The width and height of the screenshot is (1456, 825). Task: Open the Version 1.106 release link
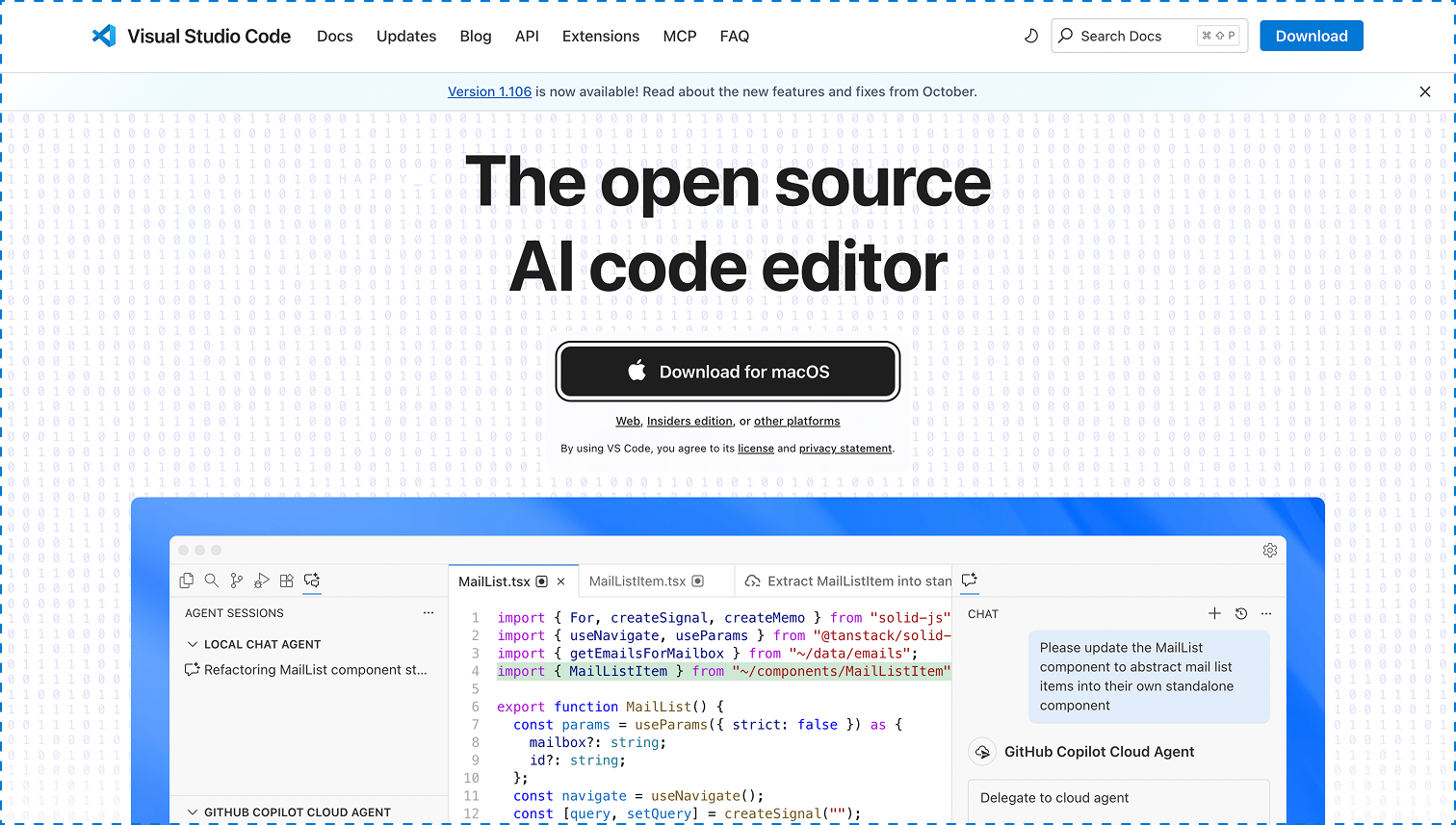click(x=489, y=91)
